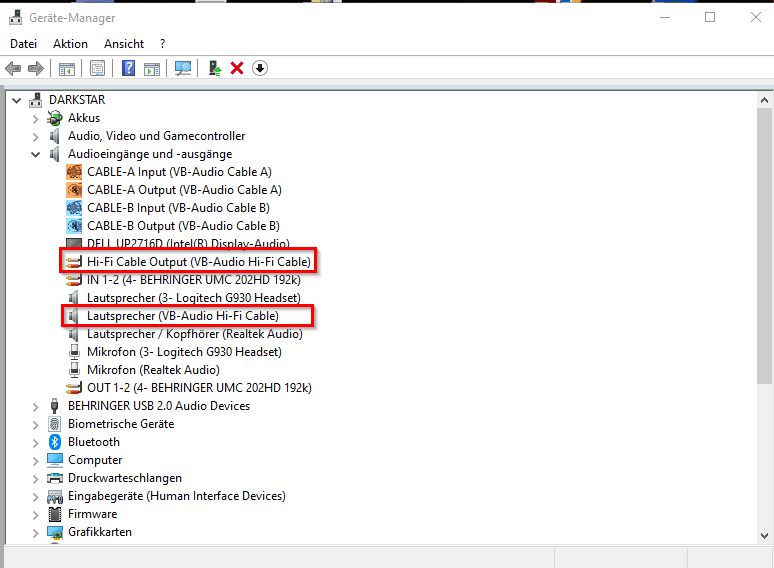The image size is (774, 568).
Task: Click the Bluetooth icon in the tree
Action: pyautogui.click(x=55, y=442)
